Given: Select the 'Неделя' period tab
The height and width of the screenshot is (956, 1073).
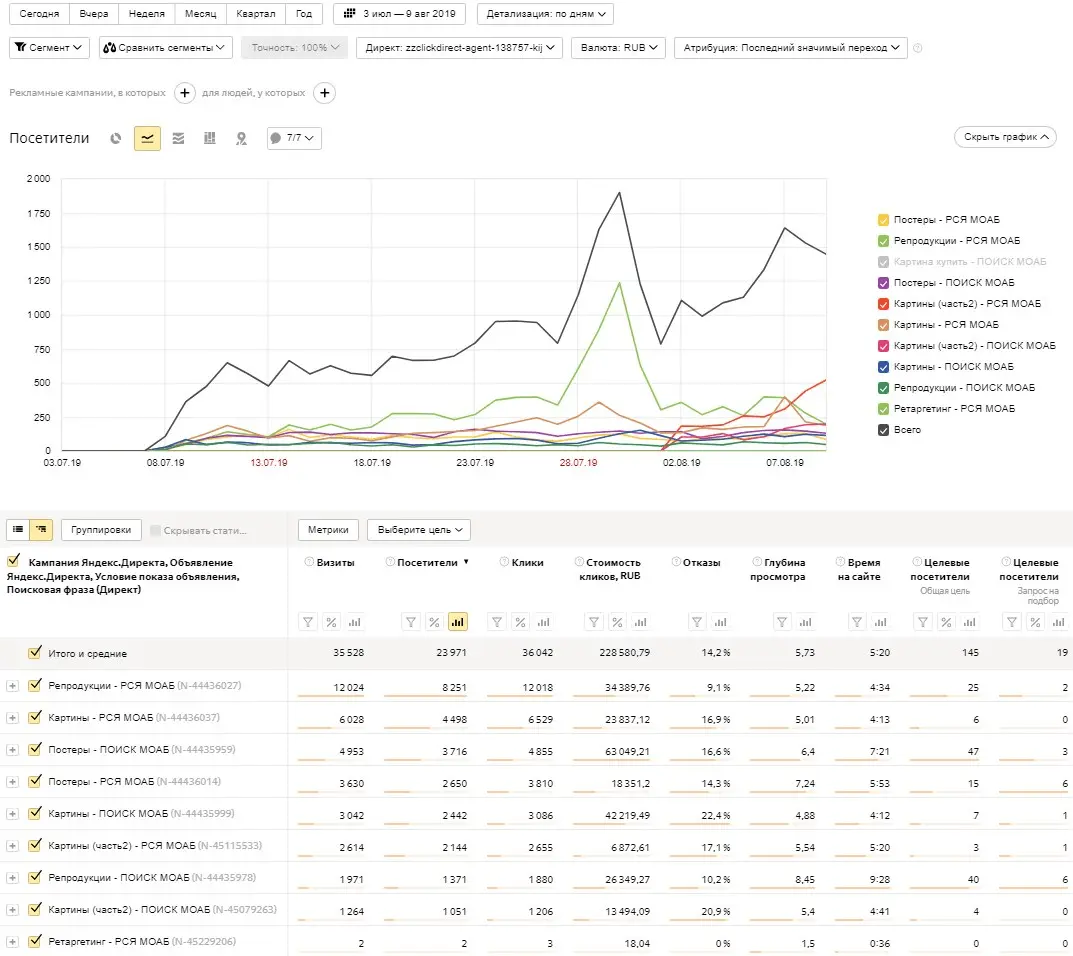Looking at the screenshot, I should click(x=145, y=15).
